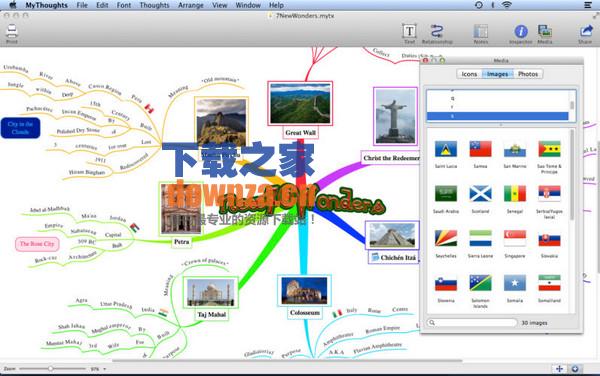Pick the Samoa flag image
The height and width of the screenshot is (376, 600).
click(481, 149)
